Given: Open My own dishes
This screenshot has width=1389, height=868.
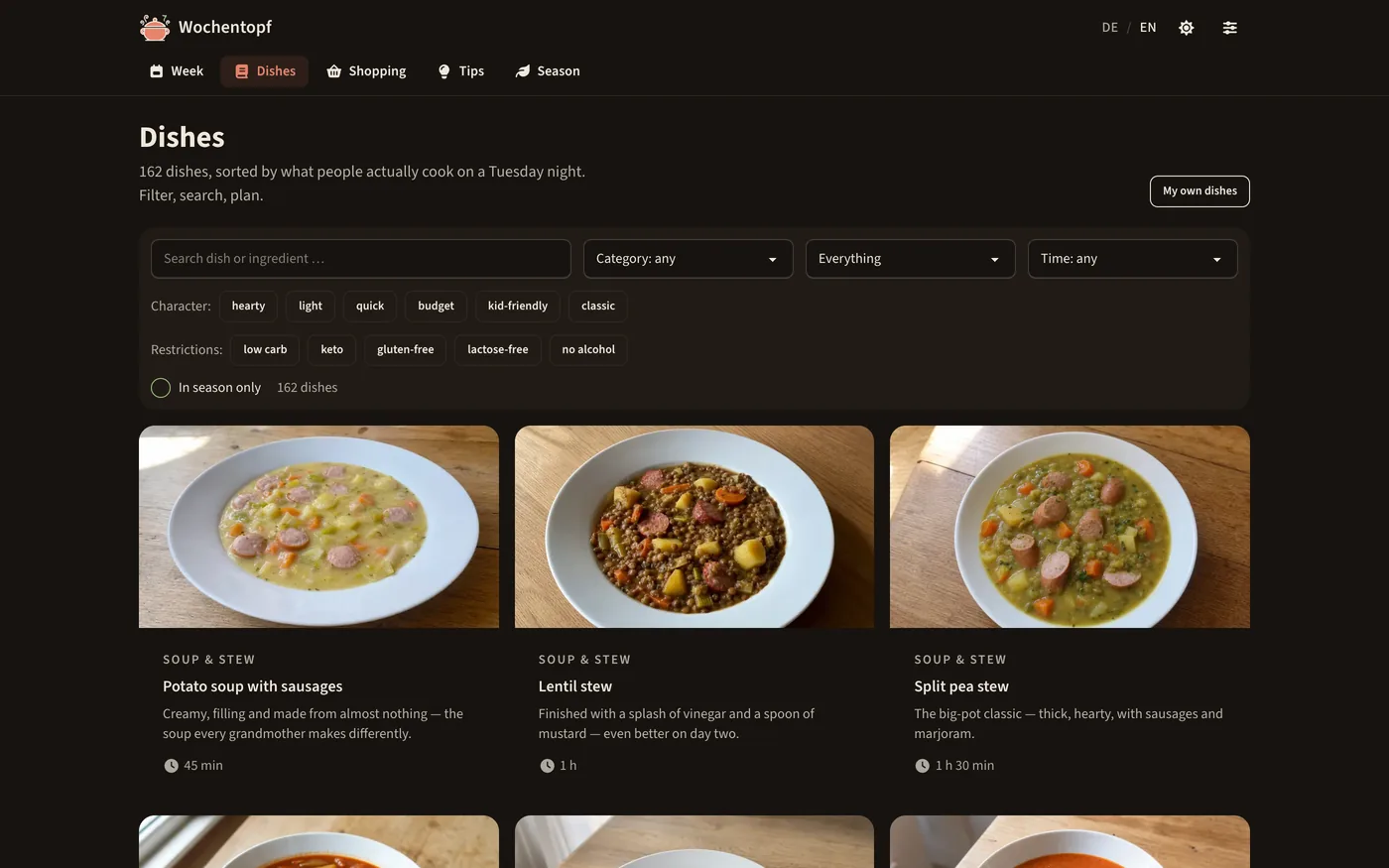Looking at the screenshot, I should pyautogui.click(x=1200, y=191).
